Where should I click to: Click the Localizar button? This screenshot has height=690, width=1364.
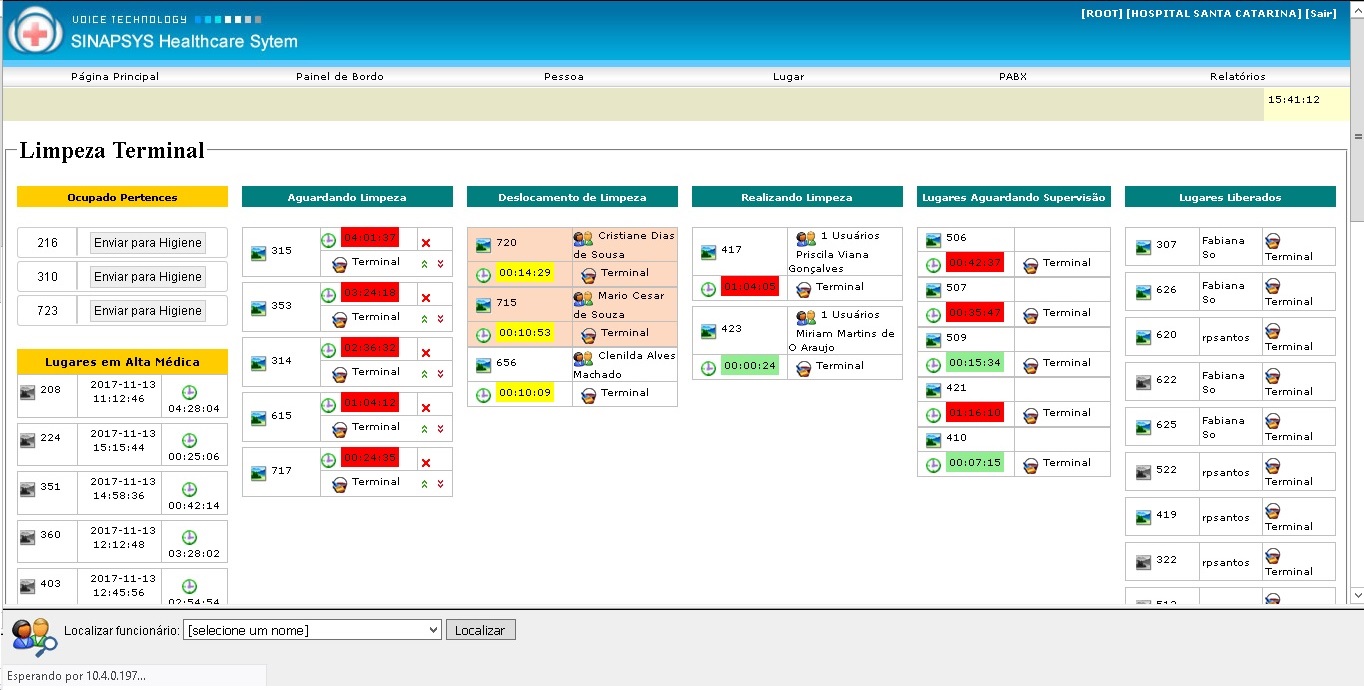pos(480,630)
